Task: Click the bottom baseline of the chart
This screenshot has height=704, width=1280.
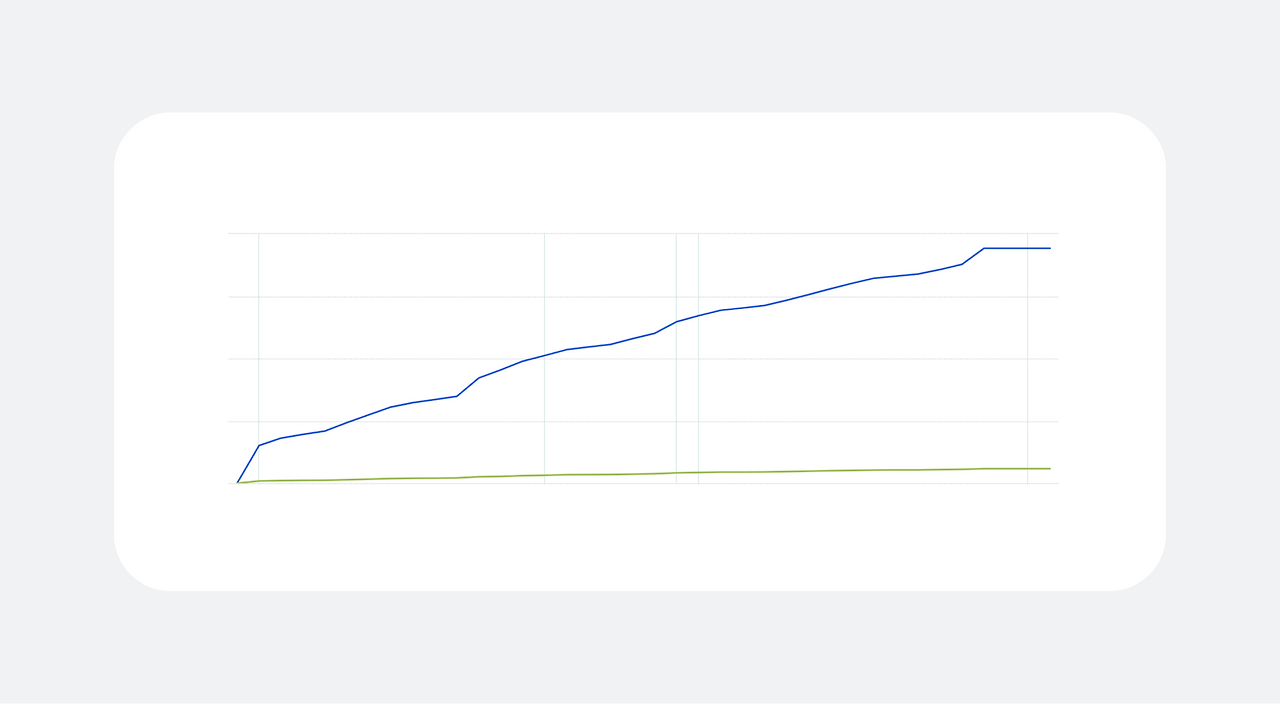Action: pyautogui.click(x=643, y=484)
